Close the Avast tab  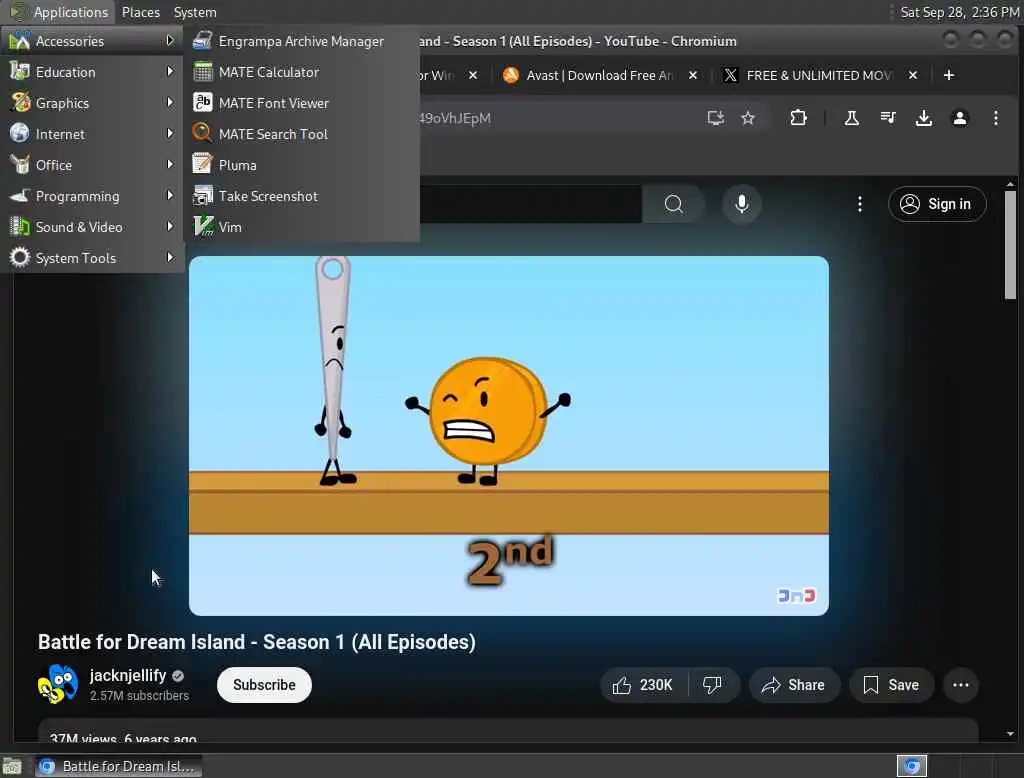click(x=693, y=76)
